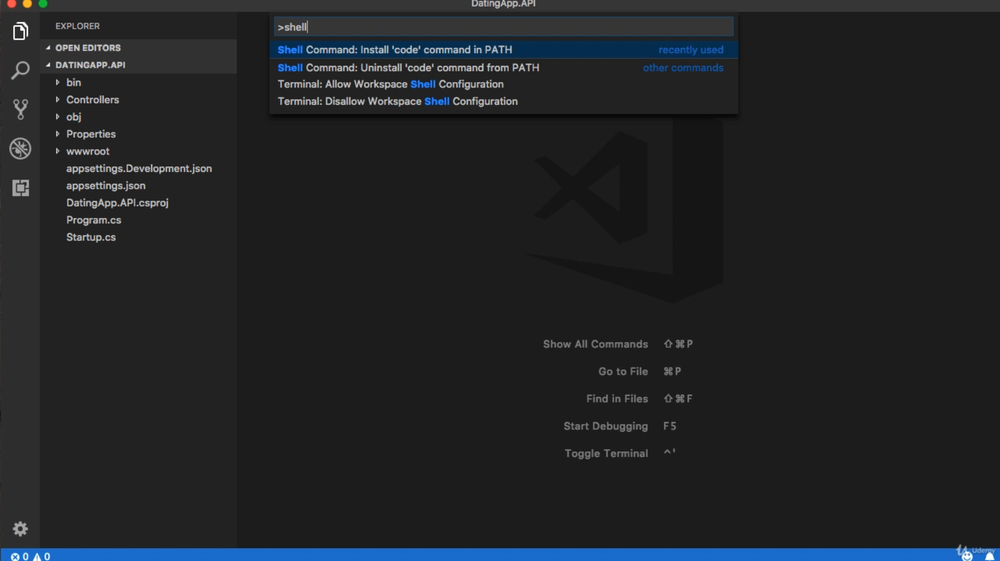Screen dimensions: 1000x561
Task: Collapse the DATINGAPP.API section
Action: (48, 65)
